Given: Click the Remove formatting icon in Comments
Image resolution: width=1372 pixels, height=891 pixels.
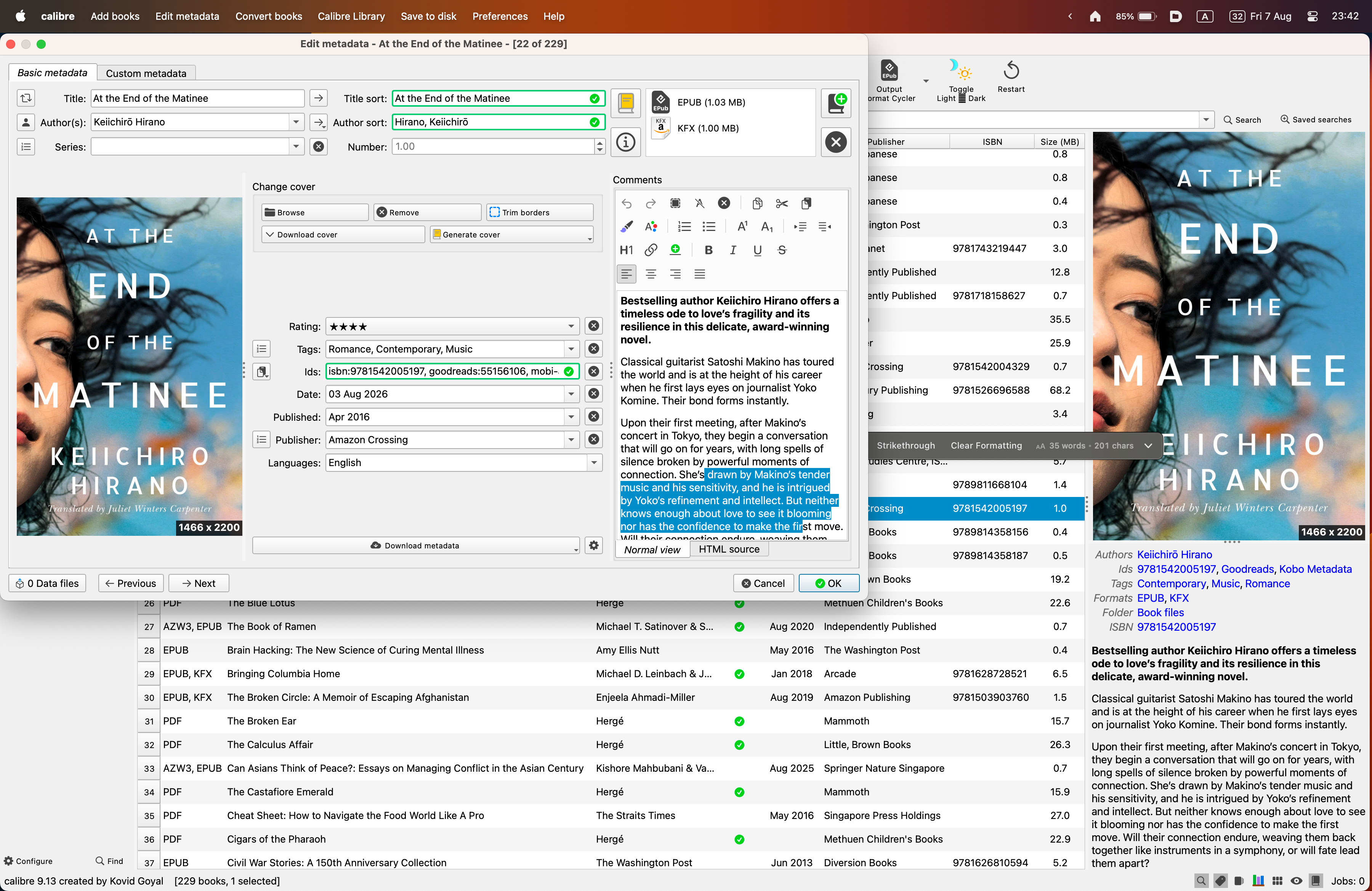Looking at the screenshot, I should coord(699,203).
